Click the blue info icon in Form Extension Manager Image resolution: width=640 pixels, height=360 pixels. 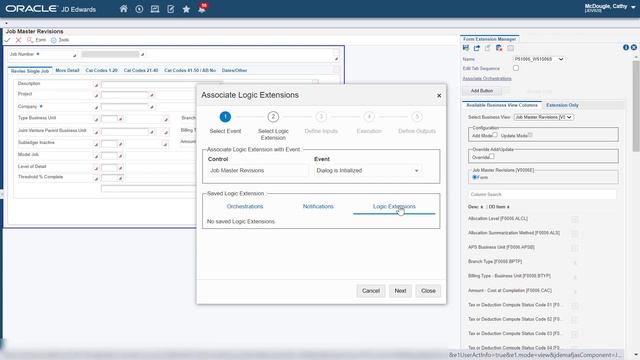[x=626, y=48]
